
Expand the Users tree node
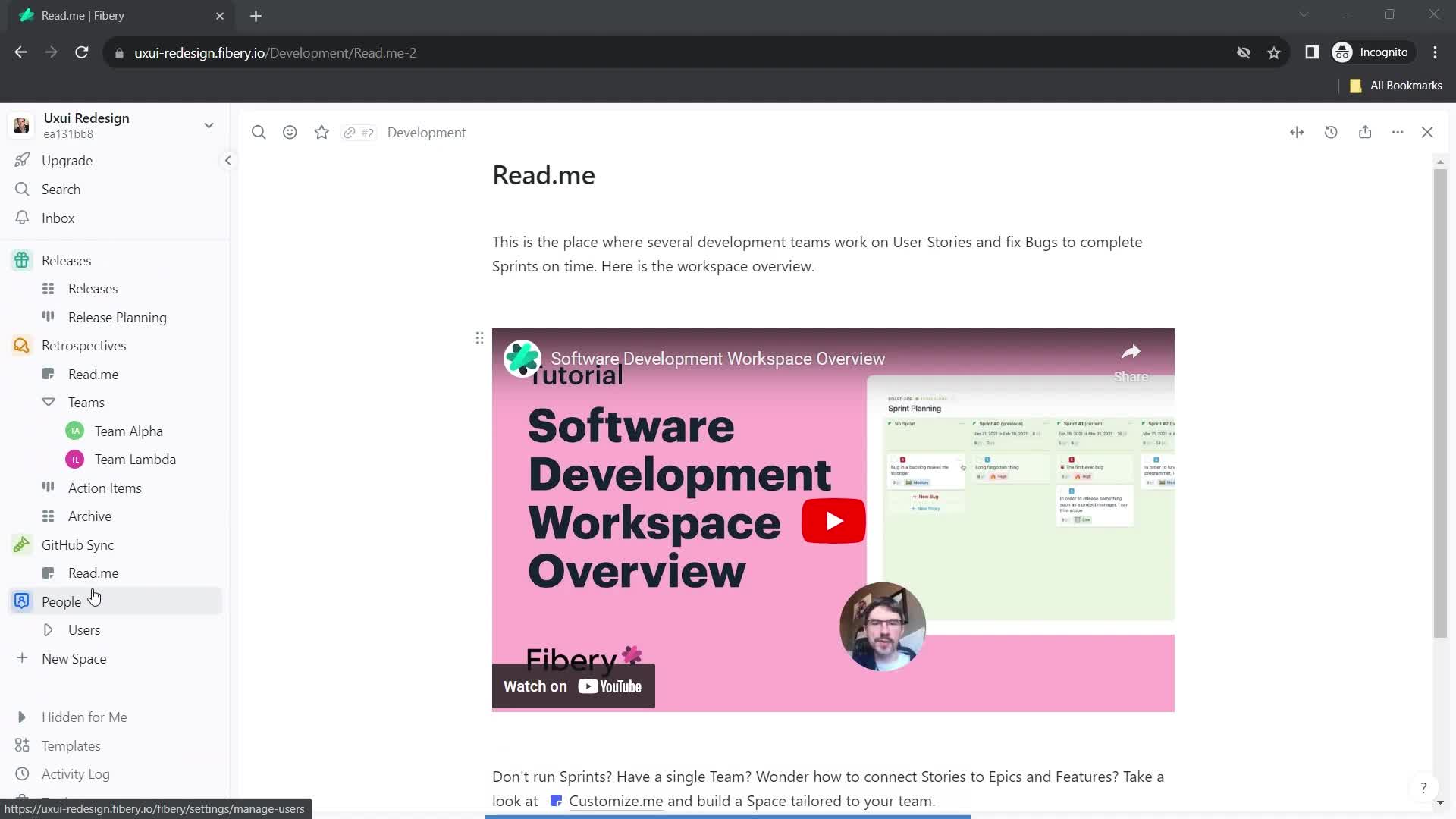(49, 630)
